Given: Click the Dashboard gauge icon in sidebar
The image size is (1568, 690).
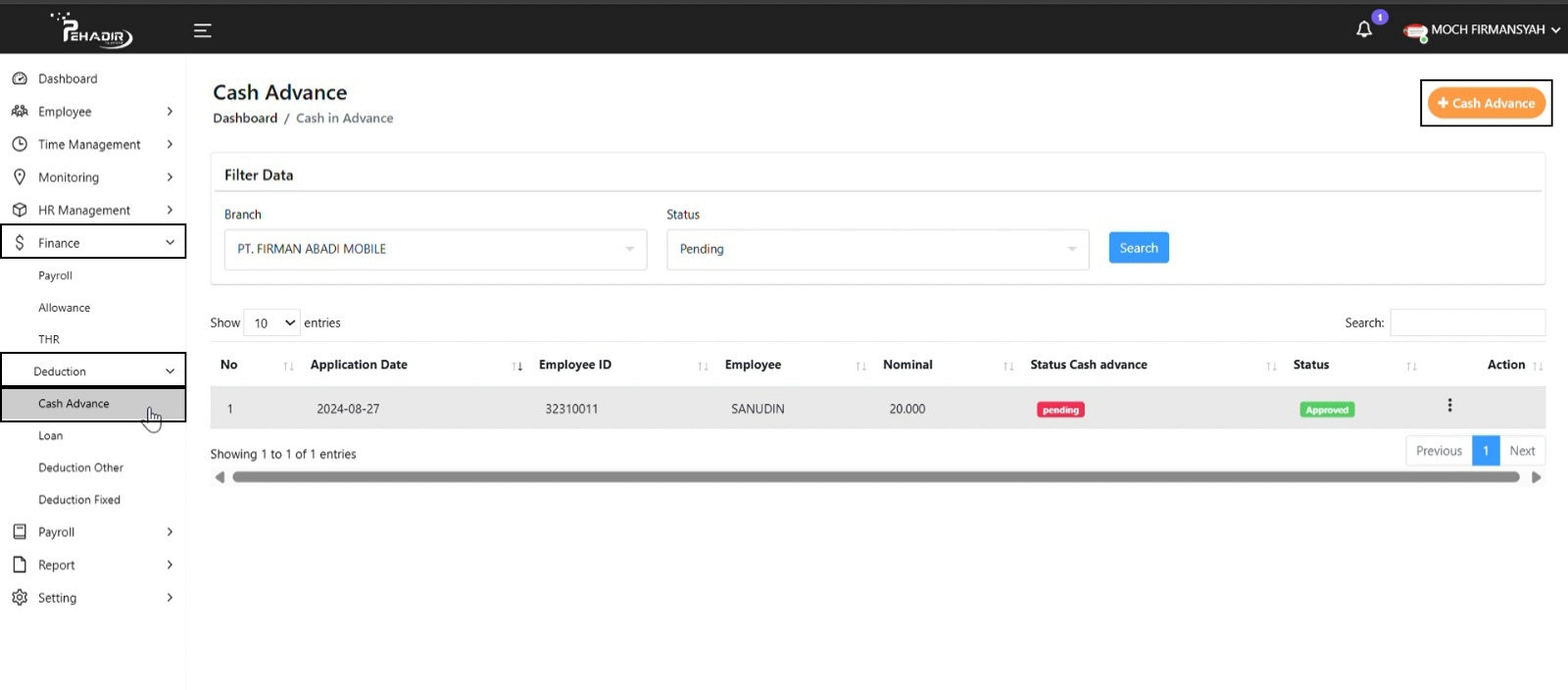Looking at the screenshot, I should 20,78.
